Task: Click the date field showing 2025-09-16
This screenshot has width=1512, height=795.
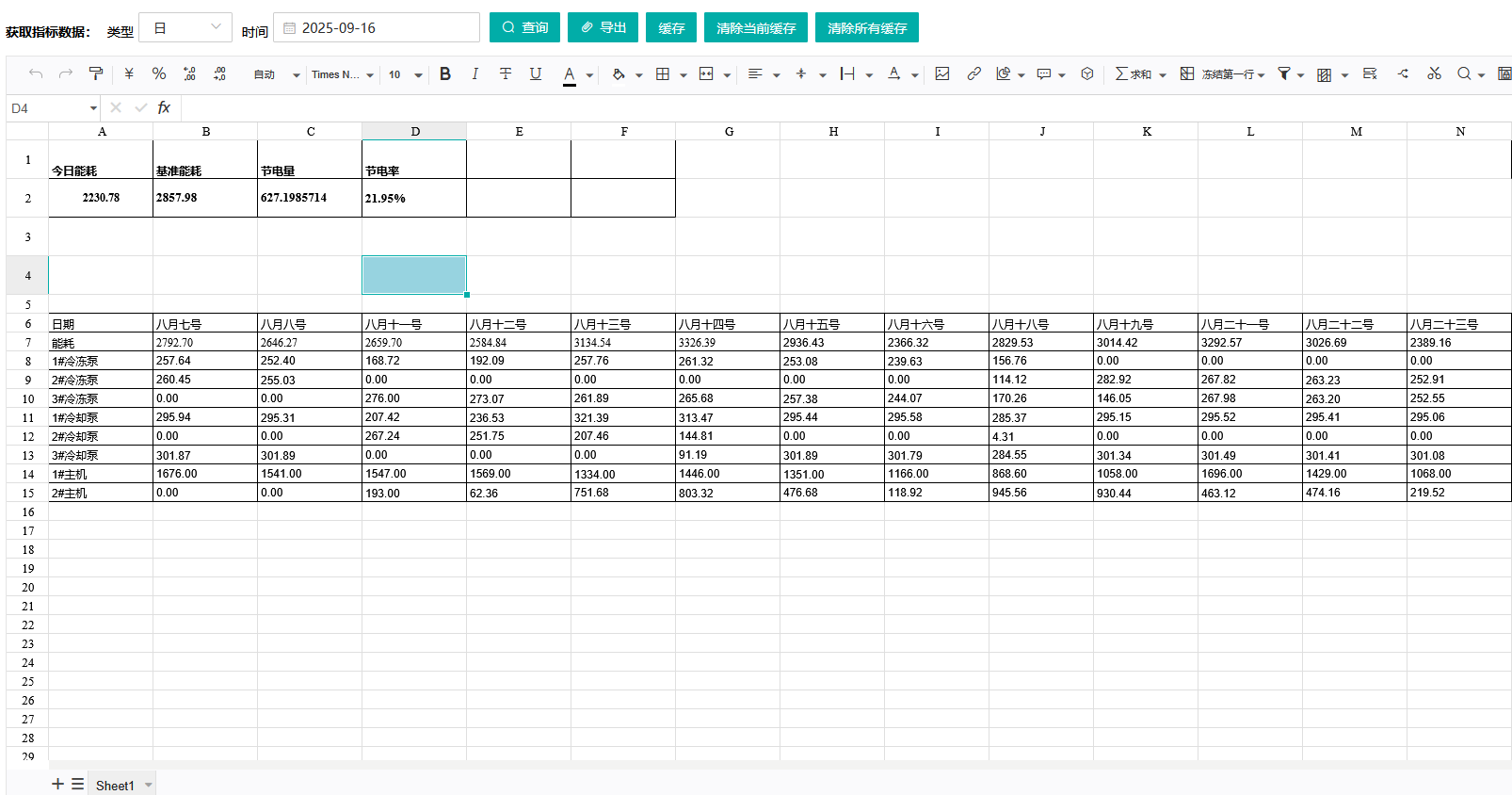Action: point(377,28)
